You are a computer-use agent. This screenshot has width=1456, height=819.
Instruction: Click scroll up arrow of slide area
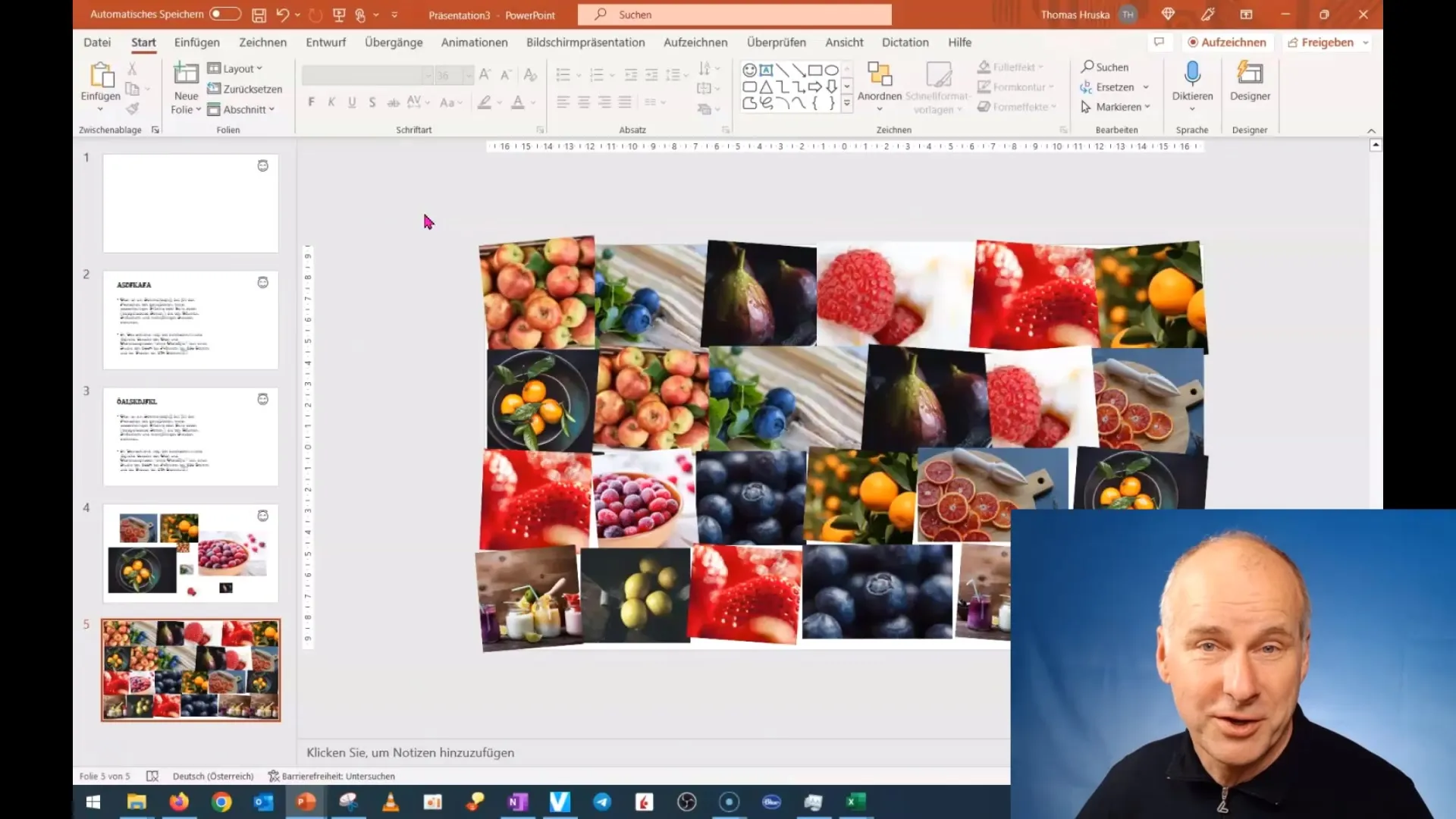(x=1376, y=145)
